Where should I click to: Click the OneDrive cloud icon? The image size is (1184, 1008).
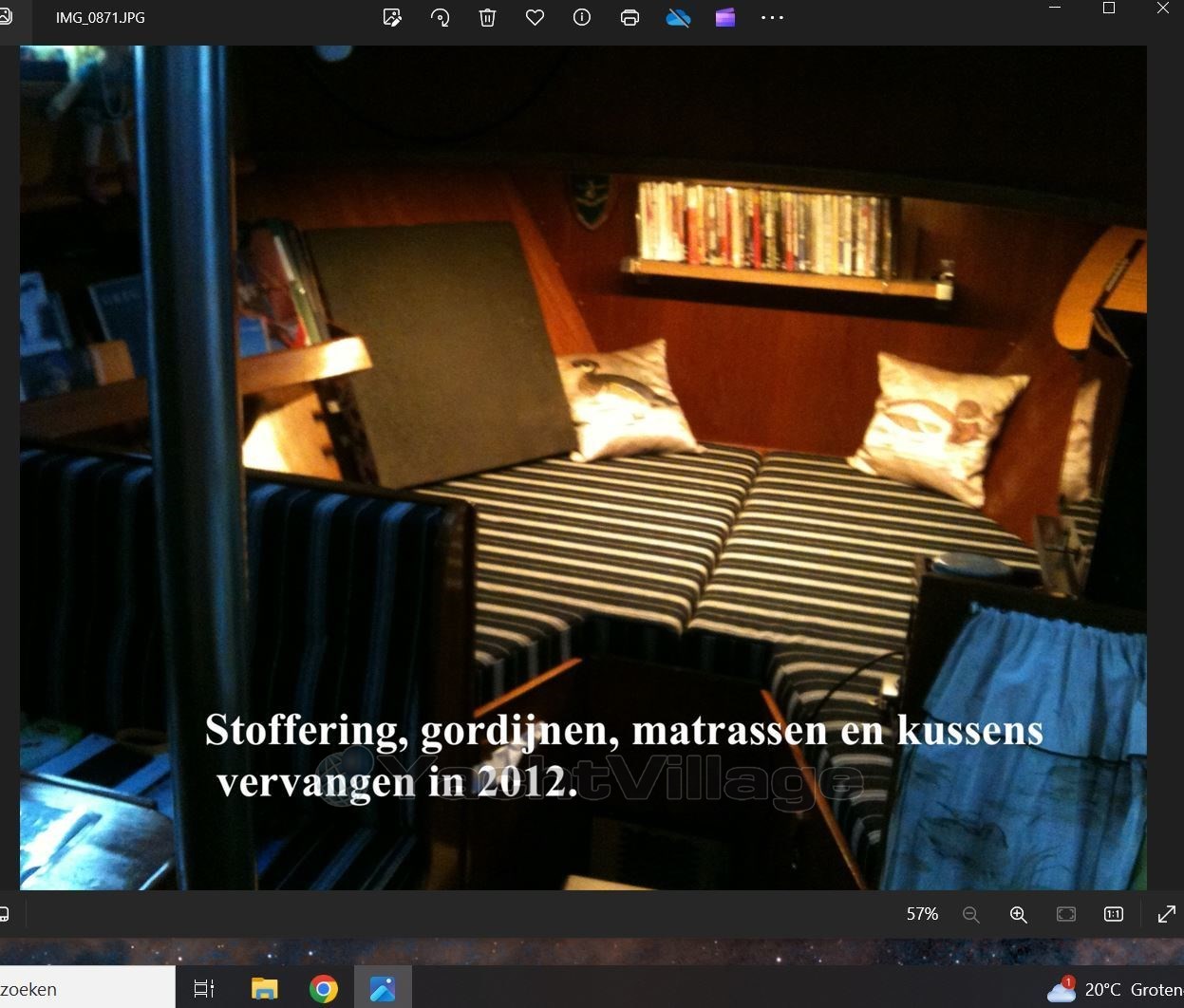pyautogui.click(x=678, y=17)
